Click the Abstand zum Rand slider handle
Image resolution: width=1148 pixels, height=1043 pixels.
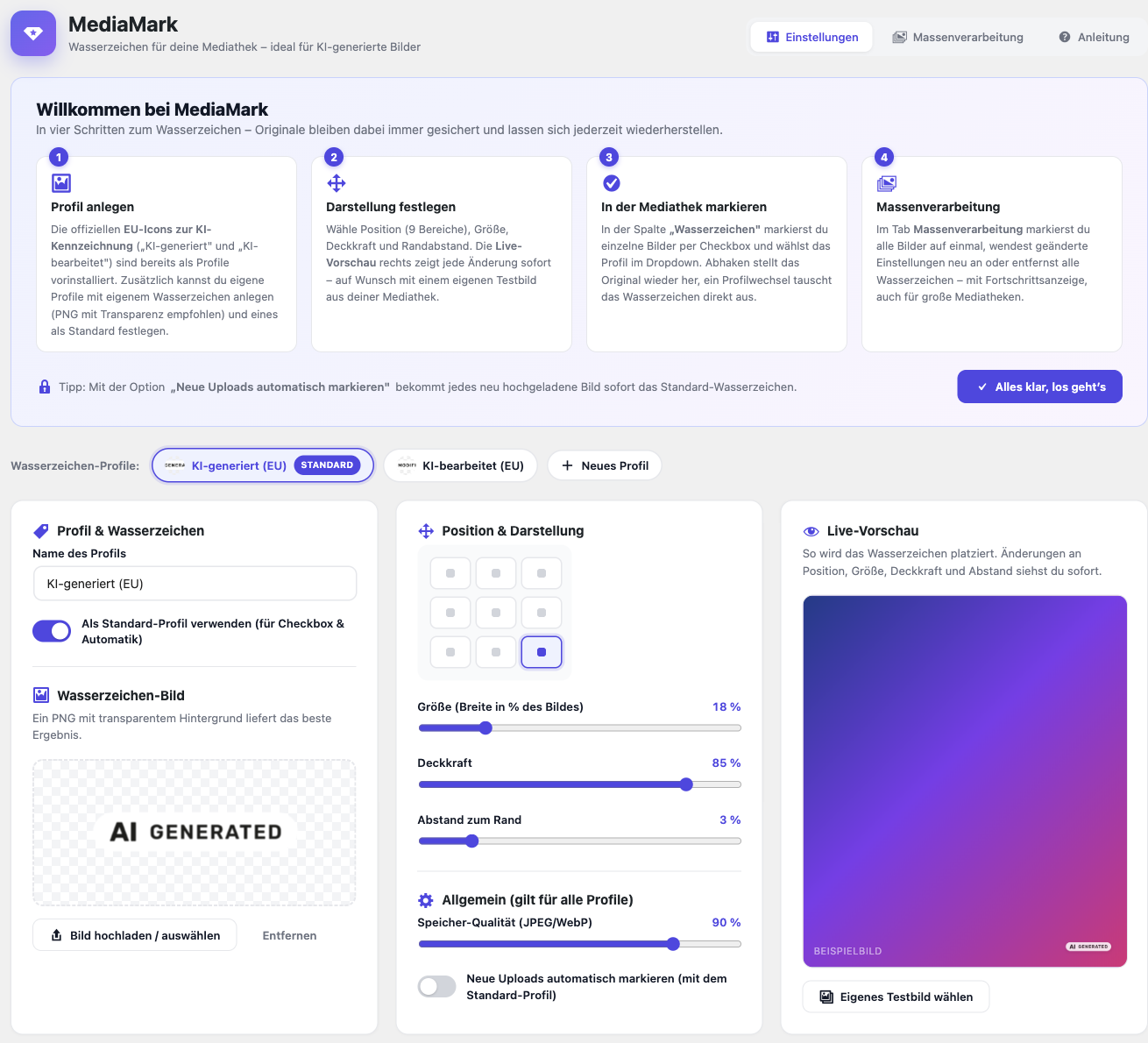click(472, 841)
